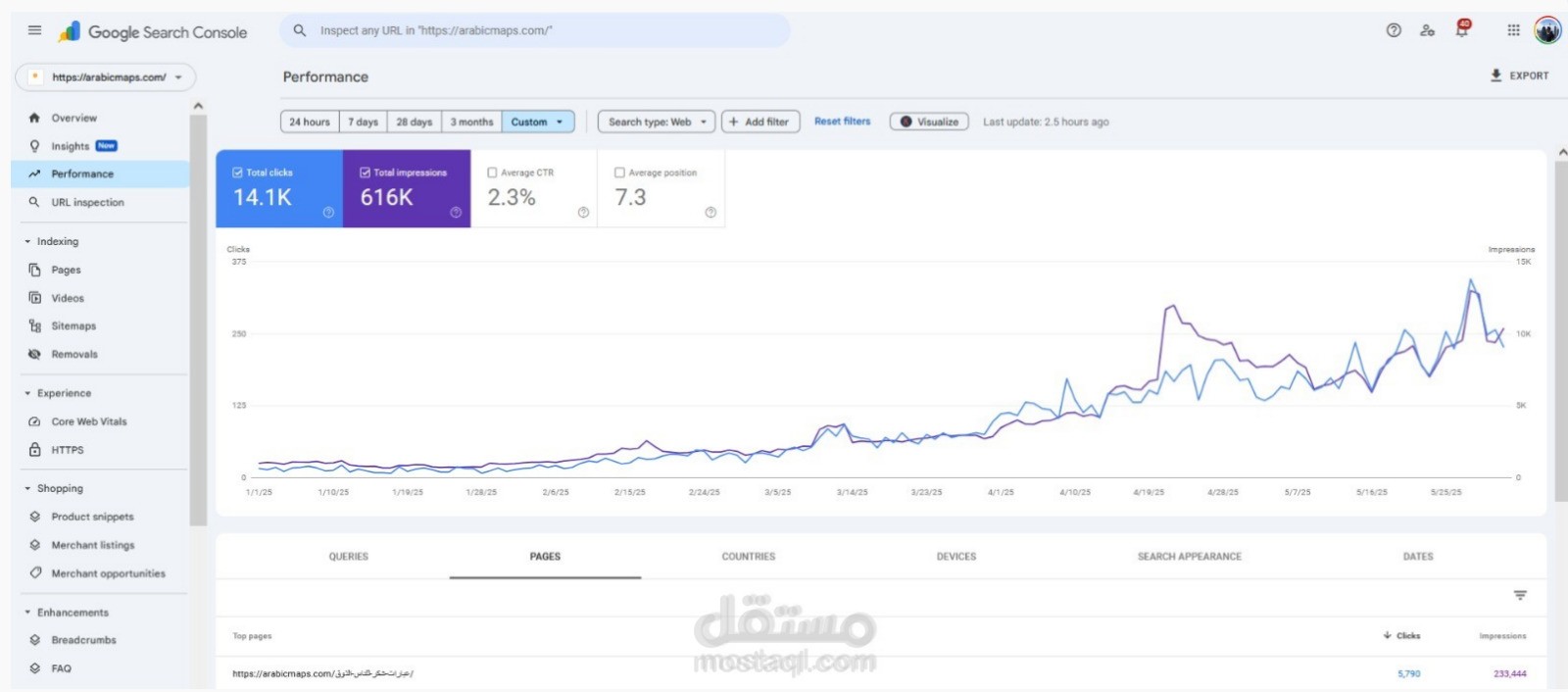Click the Reset filters link
The width and height of the screenshot is (1568, 692).
(x=842, y=122)
